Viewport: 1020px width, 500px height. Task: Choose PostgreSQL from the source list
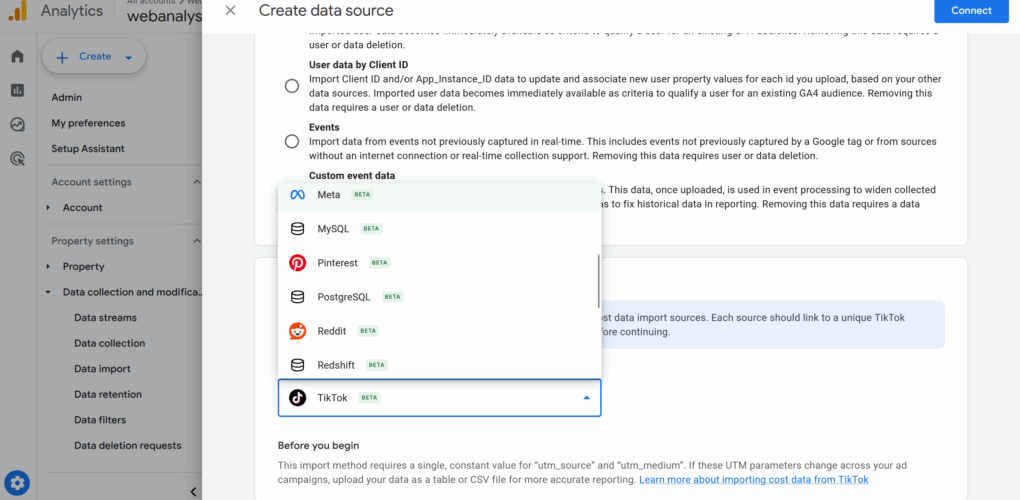point(343,297)
